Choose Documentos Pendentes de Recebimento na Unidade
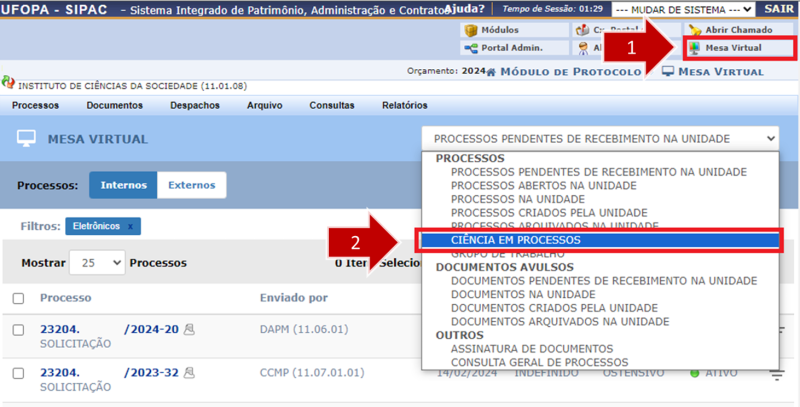The width and height of the screenshot is (800, 407). tap(604, 281)
